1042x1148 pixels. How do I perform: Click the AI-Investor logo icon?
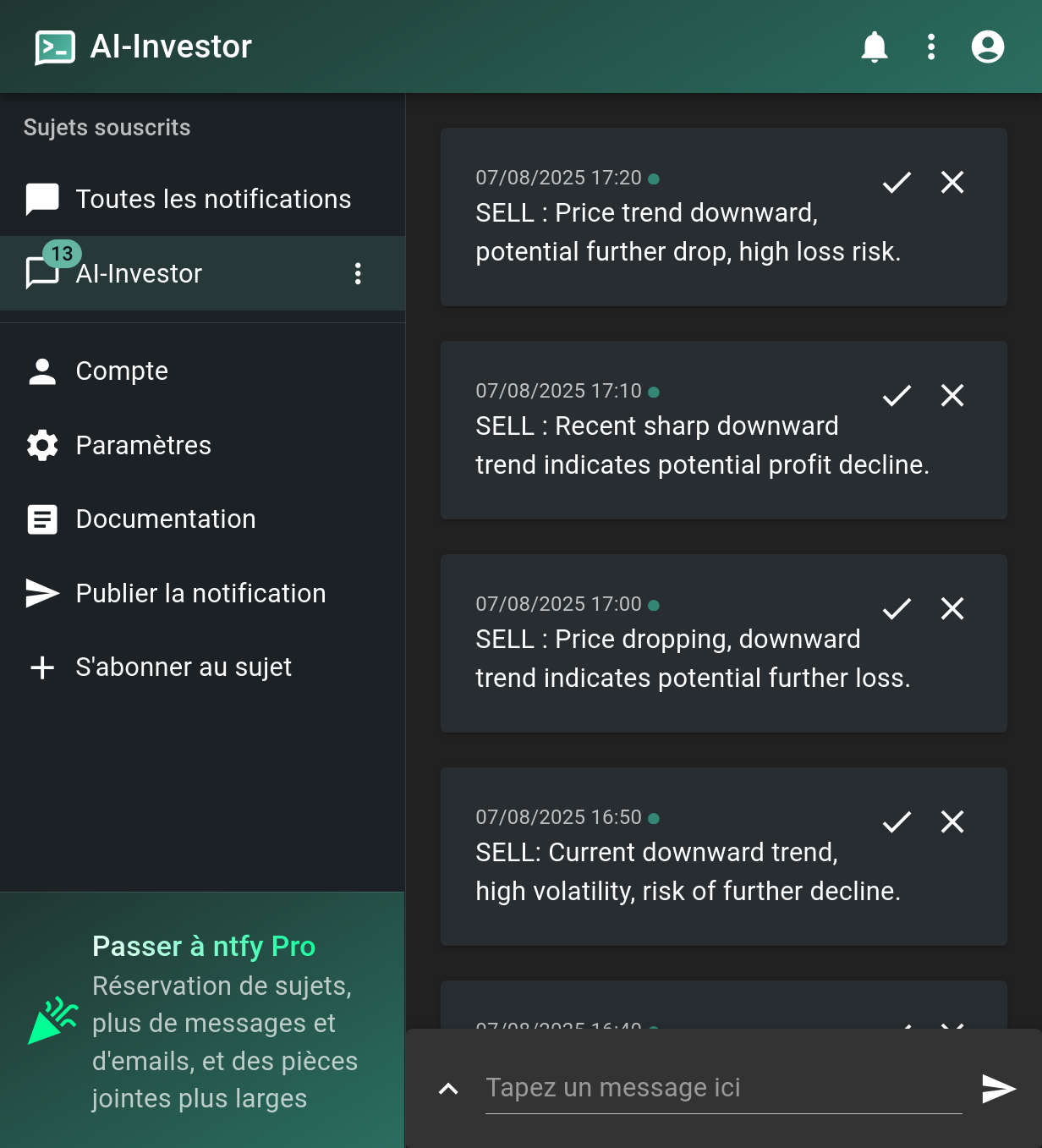click(x=55, y=47)
